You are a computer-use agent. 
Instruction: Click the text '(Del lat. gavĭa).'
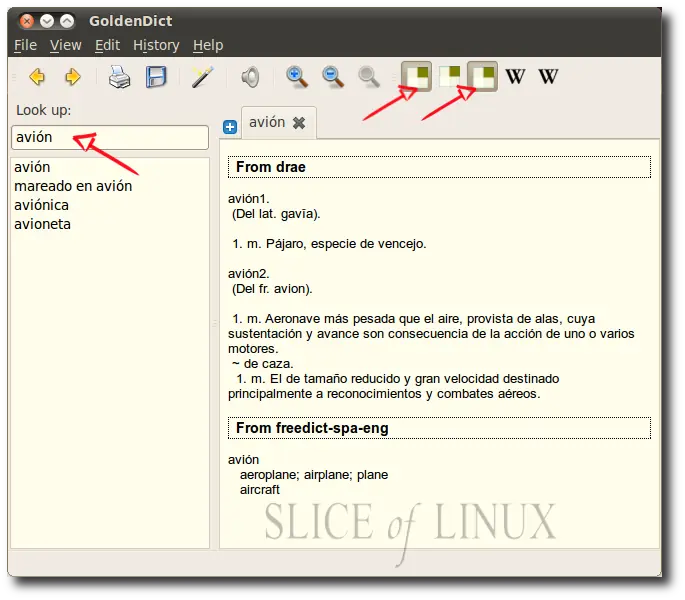[276, 214]
